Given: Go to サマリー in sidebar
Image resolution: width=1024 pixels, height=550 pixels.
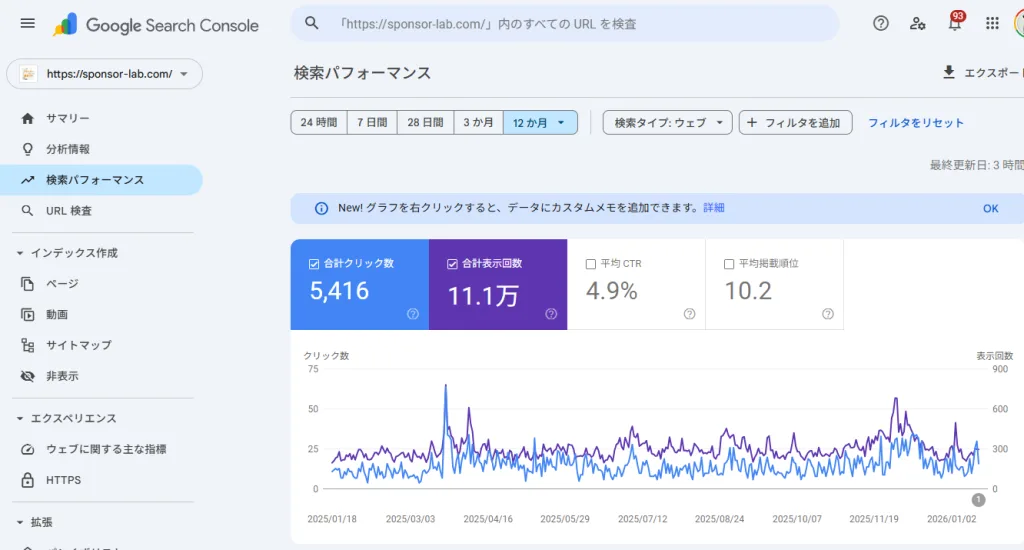Looking at the screenshot, I should click(101, 118).
